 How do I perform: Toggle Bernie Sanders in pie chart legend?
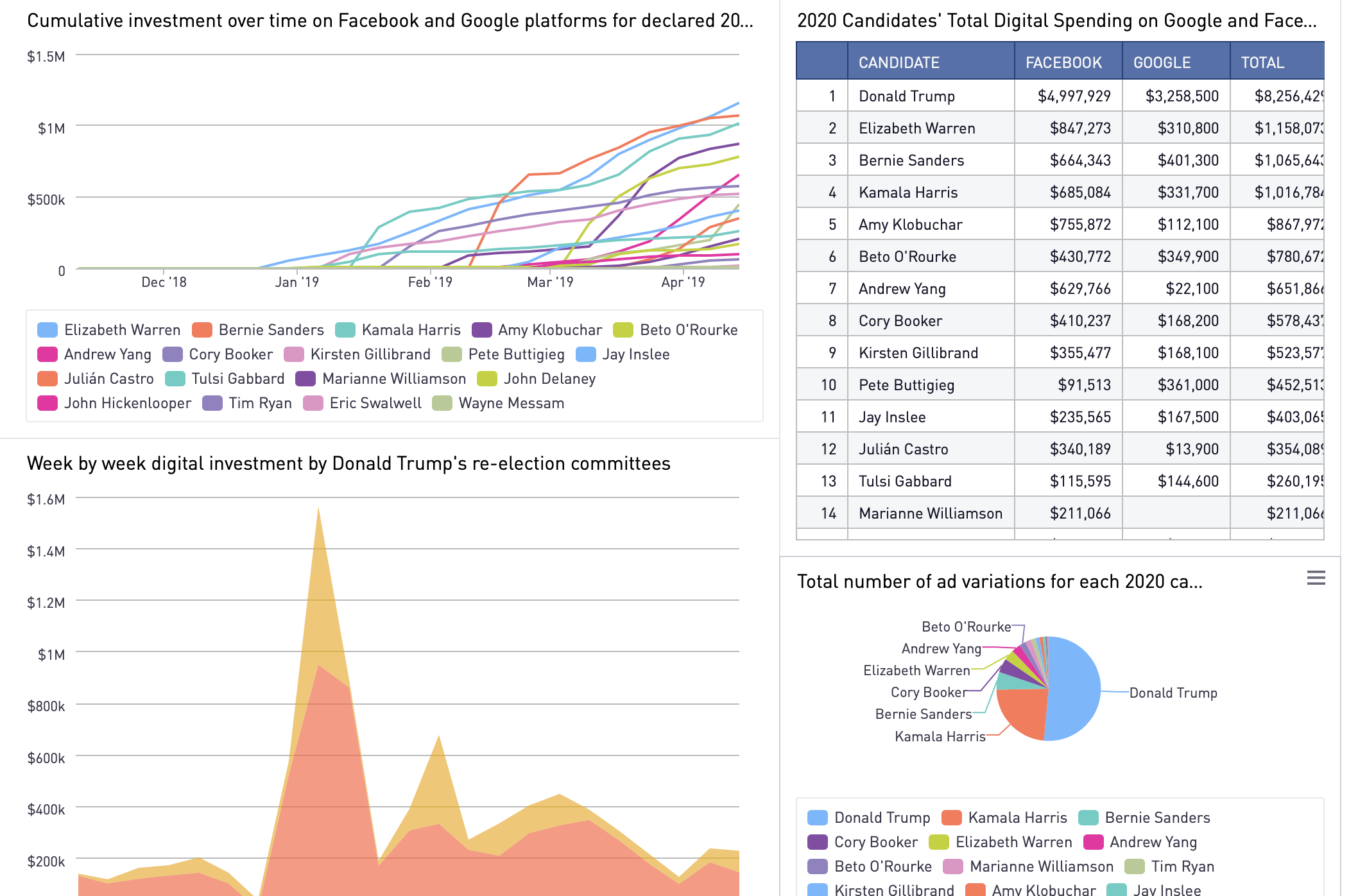[x=1144, y=818]
